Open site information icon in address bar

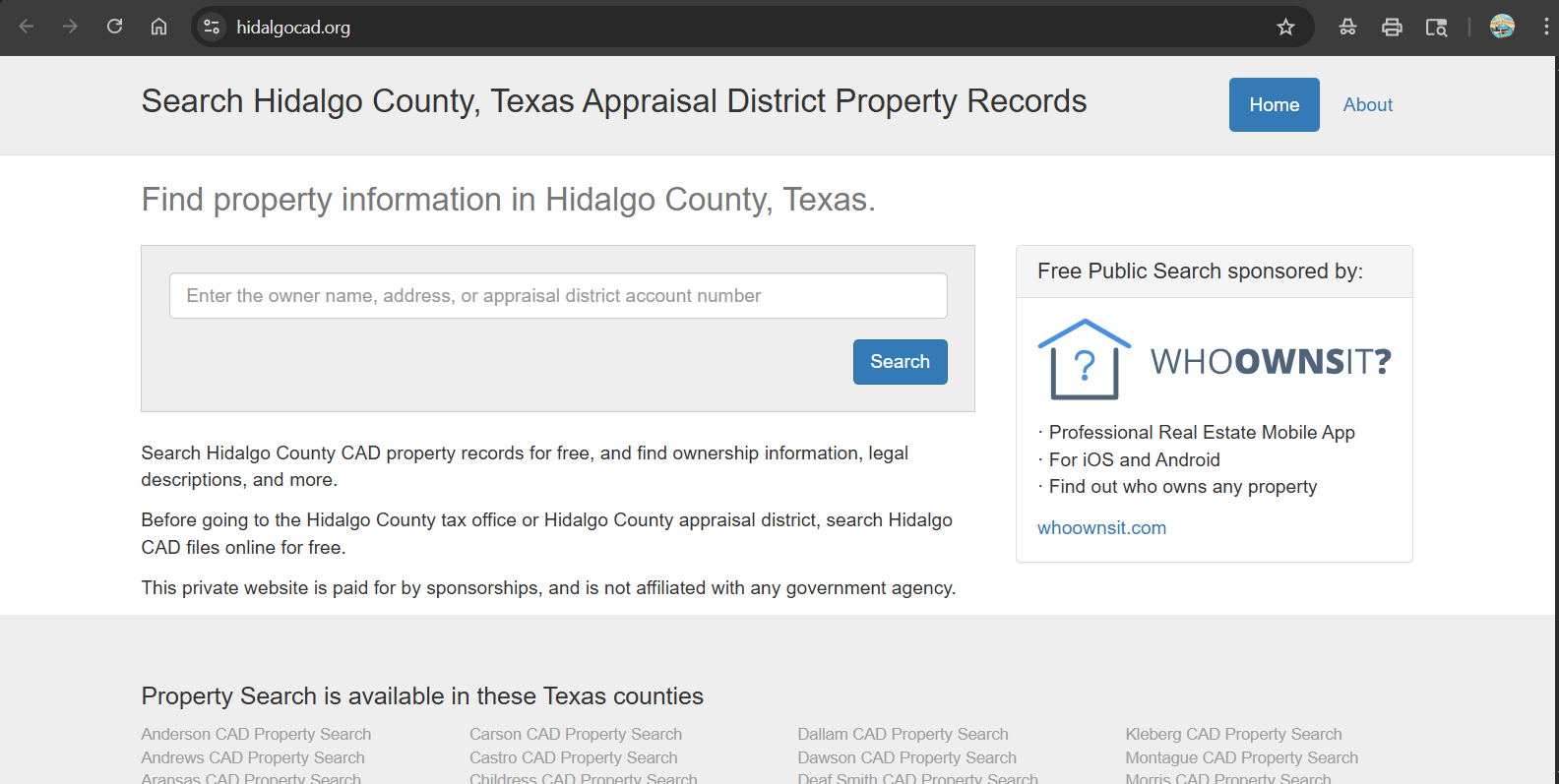[x=212, y=27]
